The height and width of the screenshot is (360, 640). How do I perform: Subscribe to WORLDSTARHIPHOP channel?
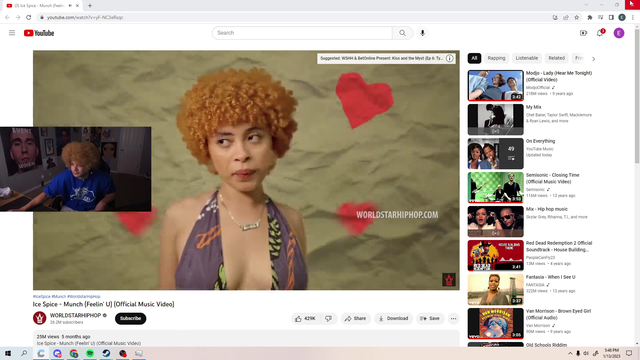click(x=130, y=318)
